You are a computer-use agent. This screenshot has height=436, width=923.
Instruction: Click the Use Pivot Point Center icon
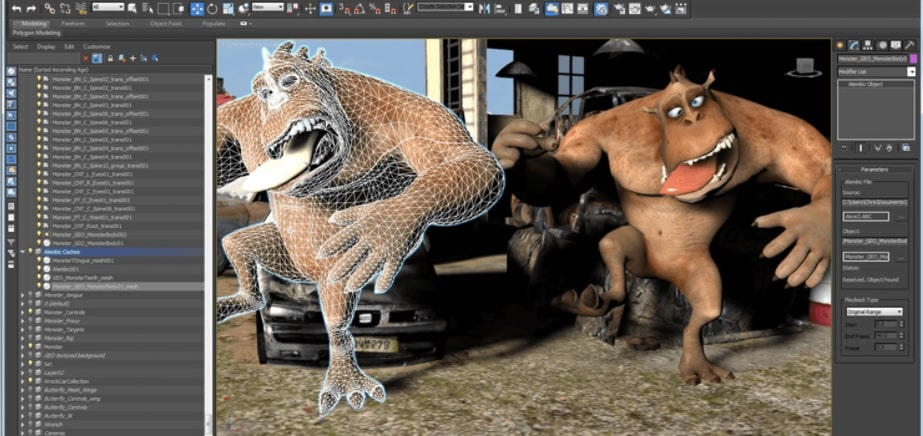(294, 8)
